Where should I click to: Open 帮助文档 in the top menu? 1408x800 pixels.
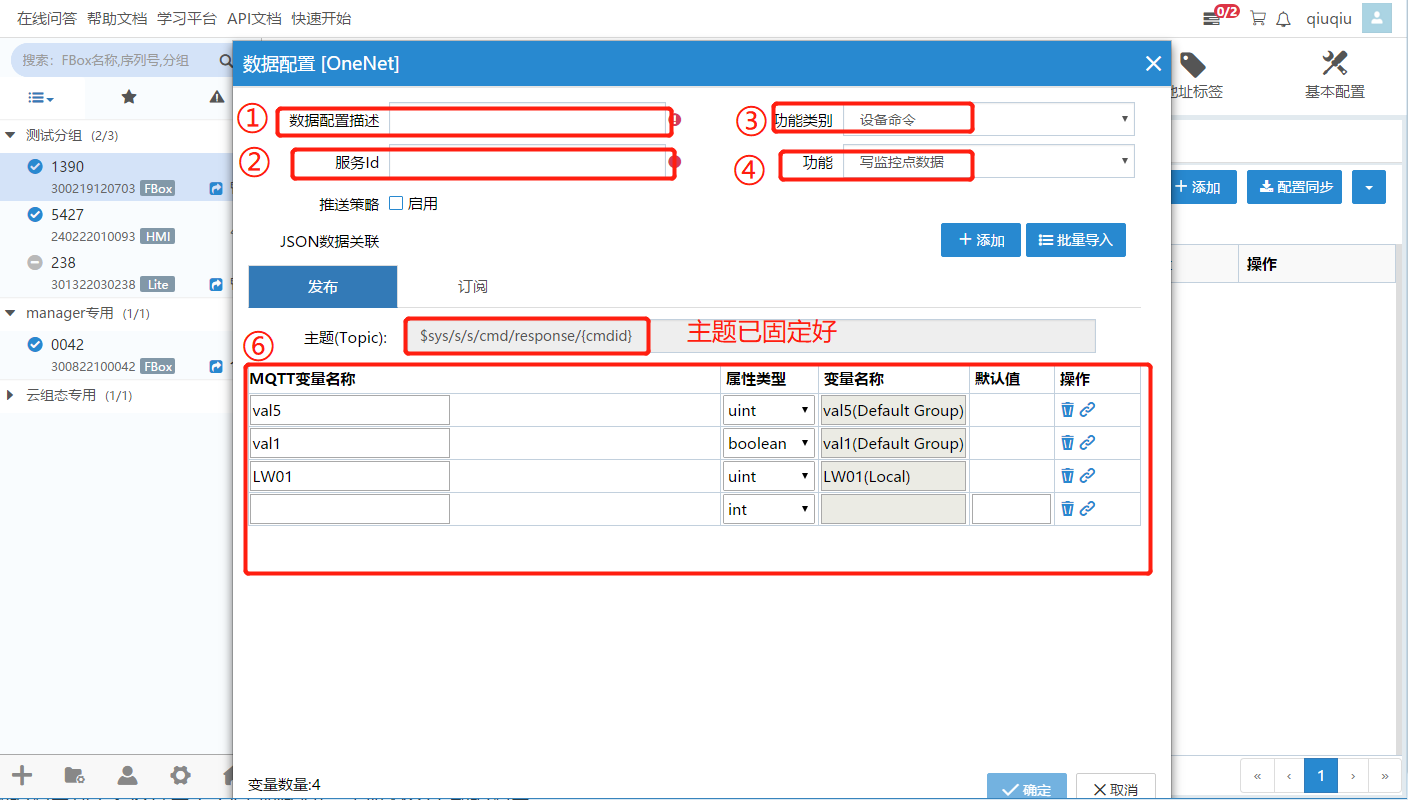coord(116,18)
